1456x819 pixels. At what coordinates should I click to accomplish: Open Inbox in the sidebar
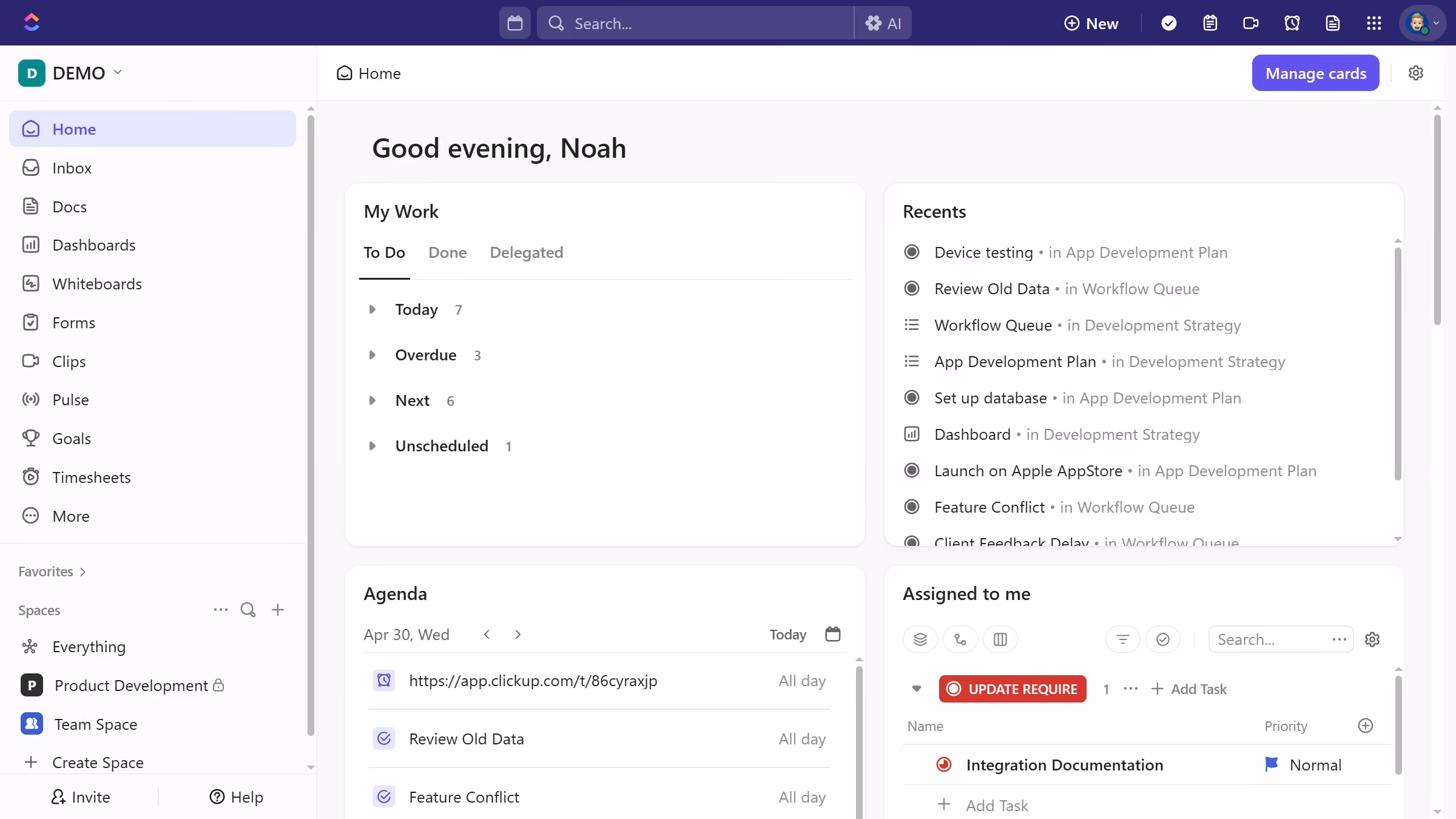(x=152, y=168)
